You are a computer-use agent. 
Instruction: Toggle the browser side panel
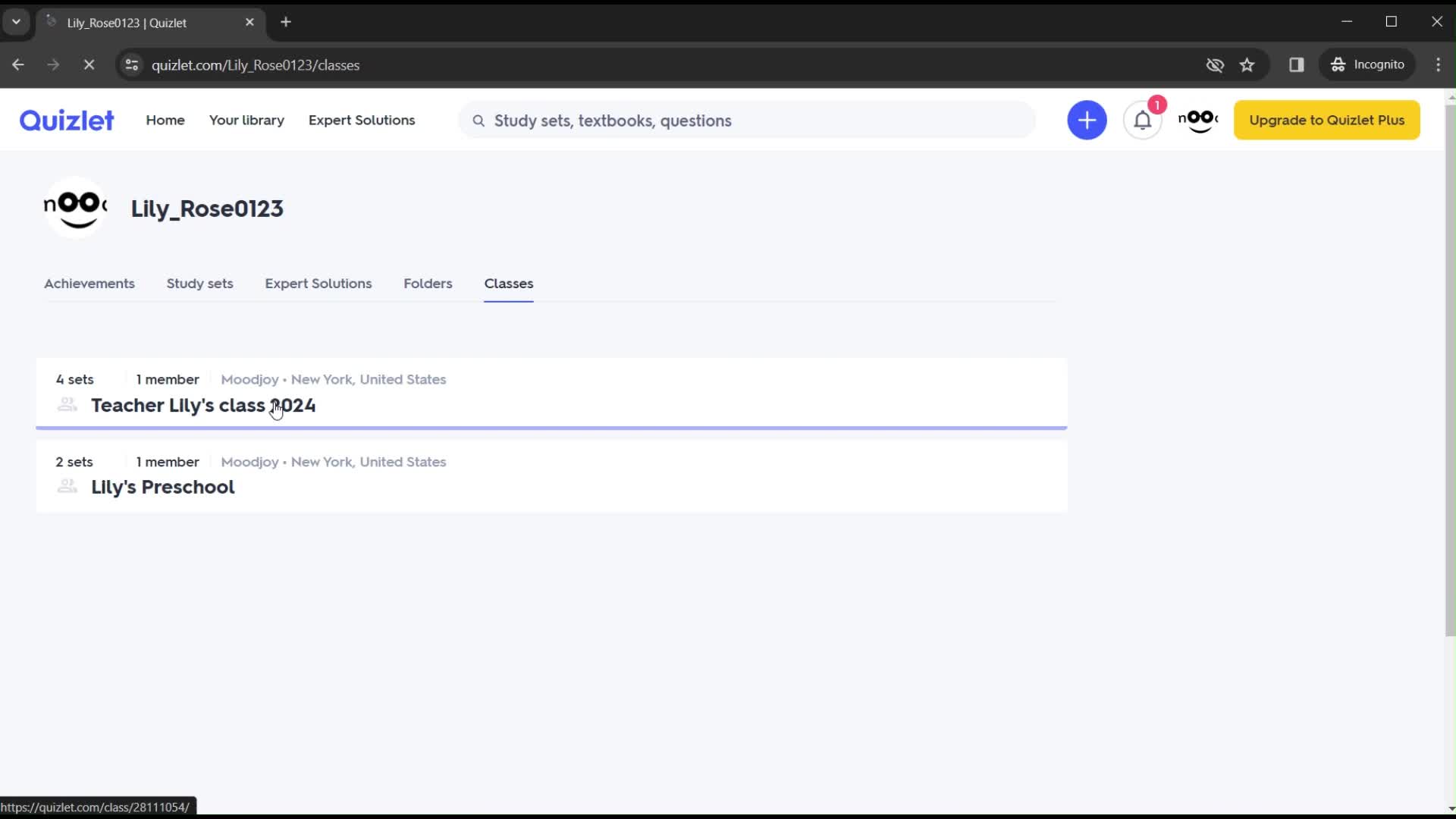(1297, 64)
